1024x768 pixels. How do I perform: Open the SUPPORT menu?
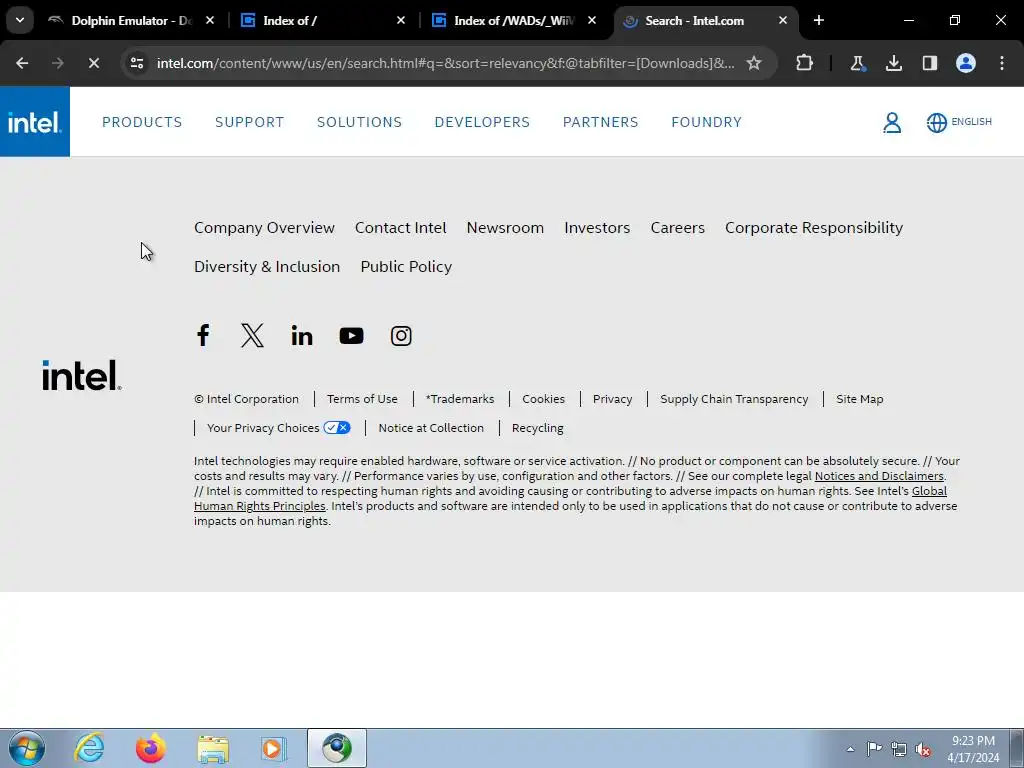point(249,122)
